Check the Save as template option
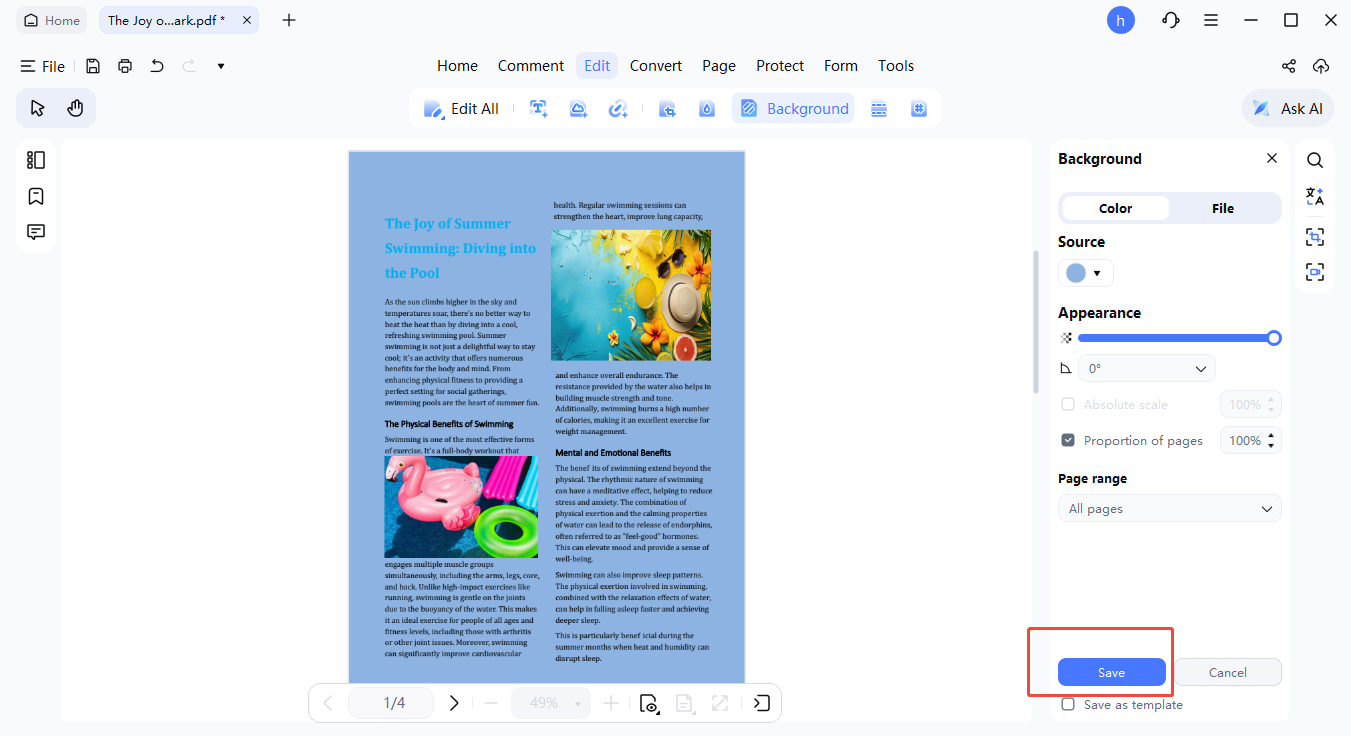The width and height of the screenshot is (1351, 736). (1067, 704)
